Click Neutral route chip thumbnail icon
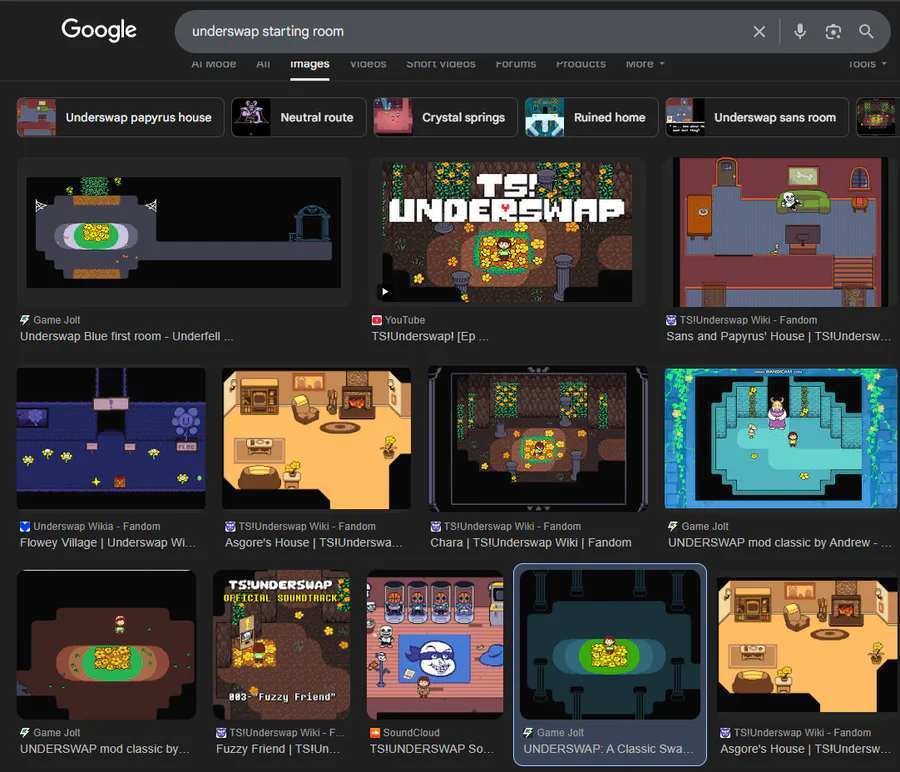 (x=251, y=117)
